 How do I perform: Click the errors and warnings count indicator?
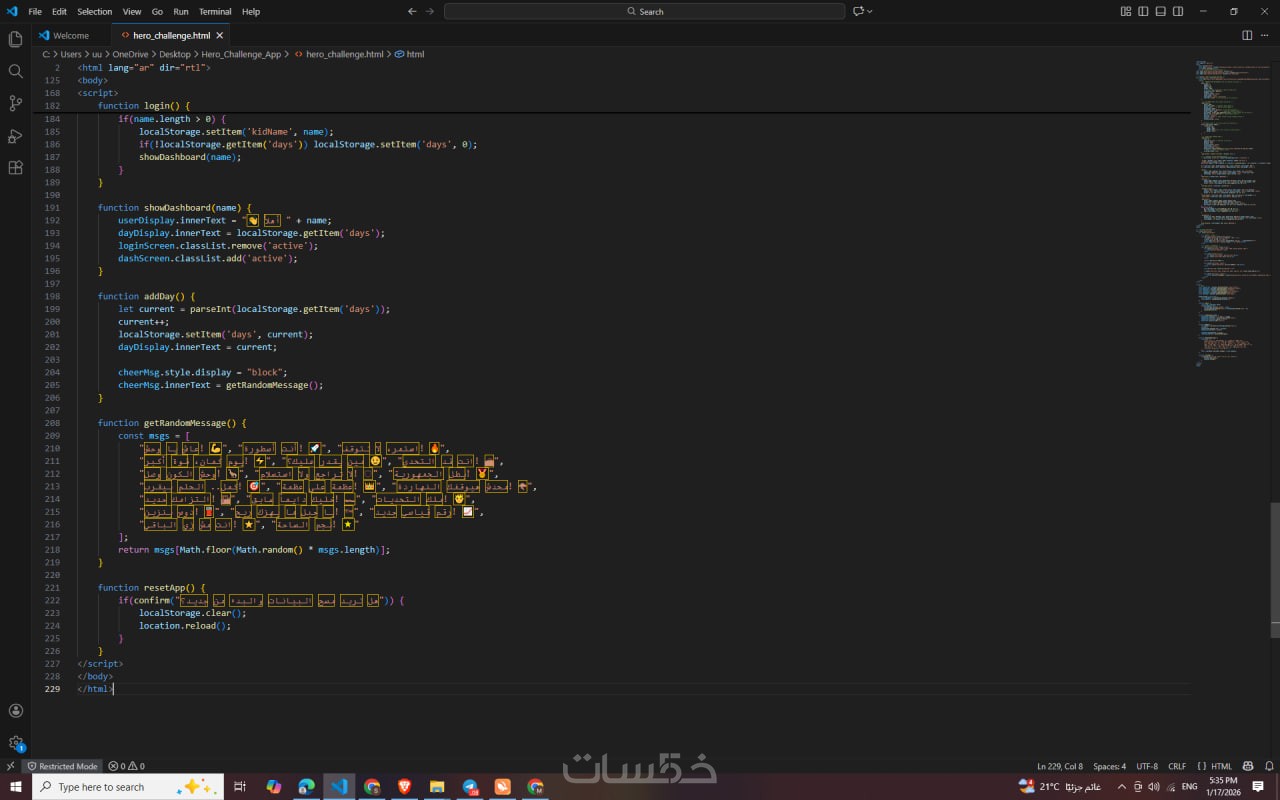(126, 766)
